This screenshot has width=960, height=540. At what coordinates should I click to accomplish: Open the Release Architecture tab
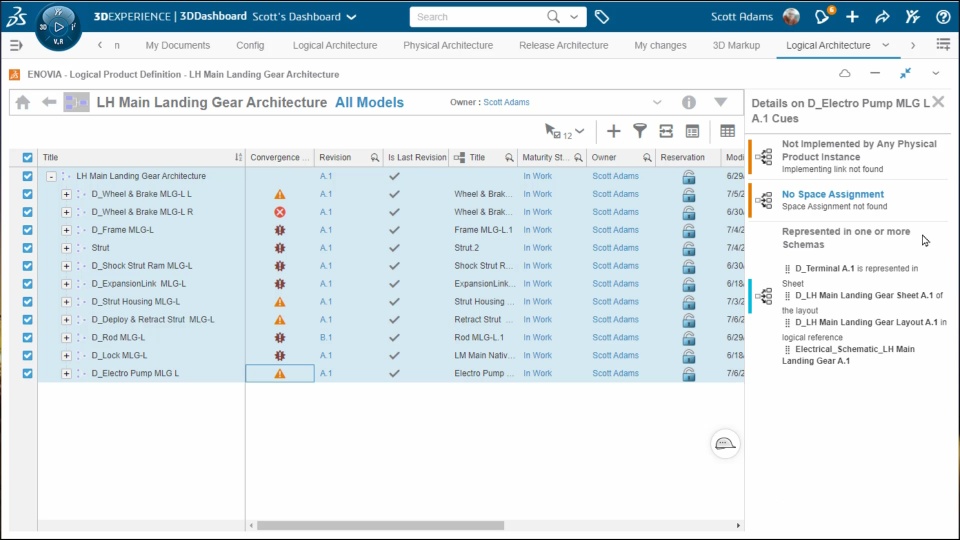click(563, 45)
